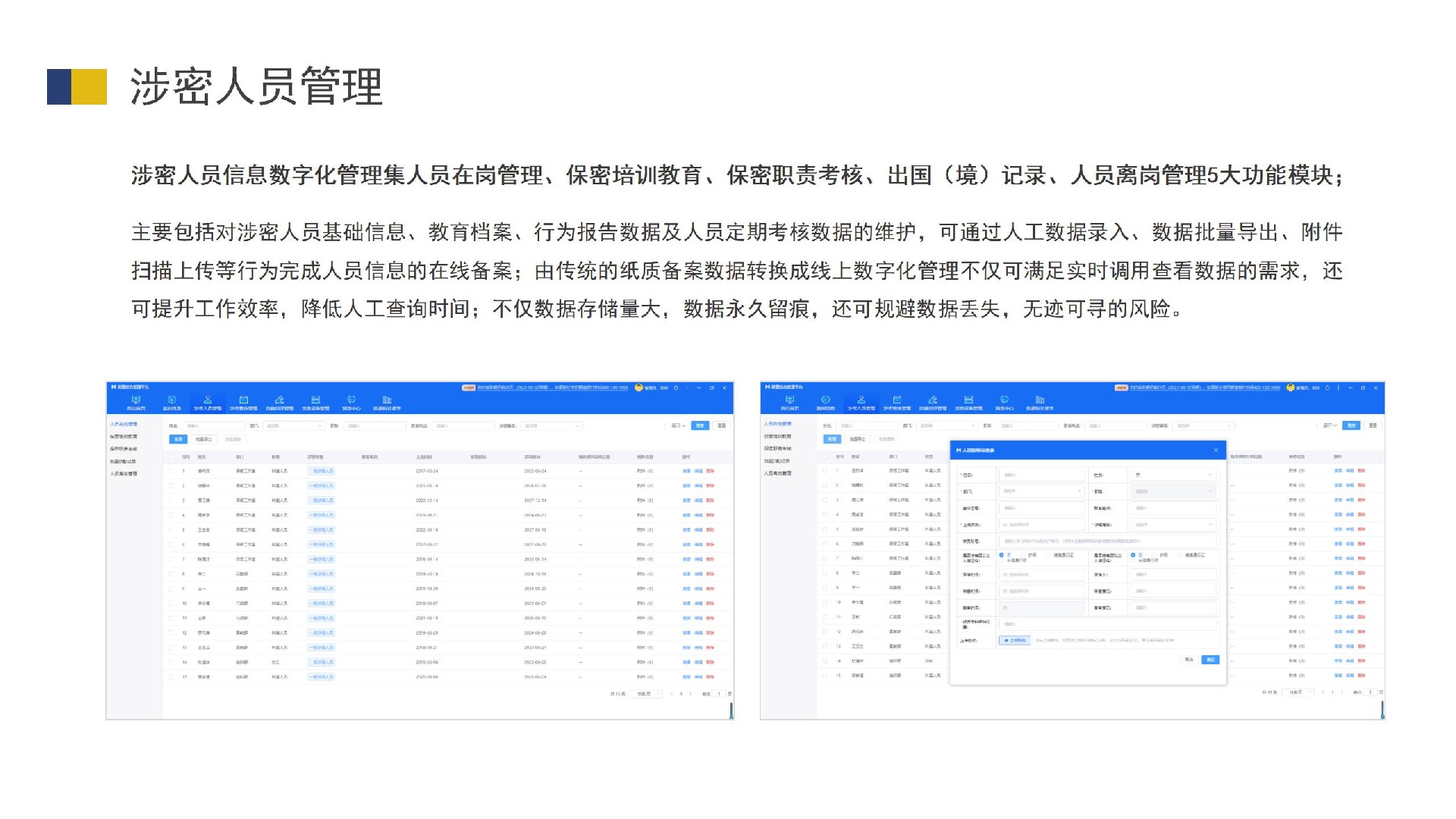The image size is (1456, 819).
Task: Open the 部门 filter dropdown in left screenshot
Action: click(294, 426)
